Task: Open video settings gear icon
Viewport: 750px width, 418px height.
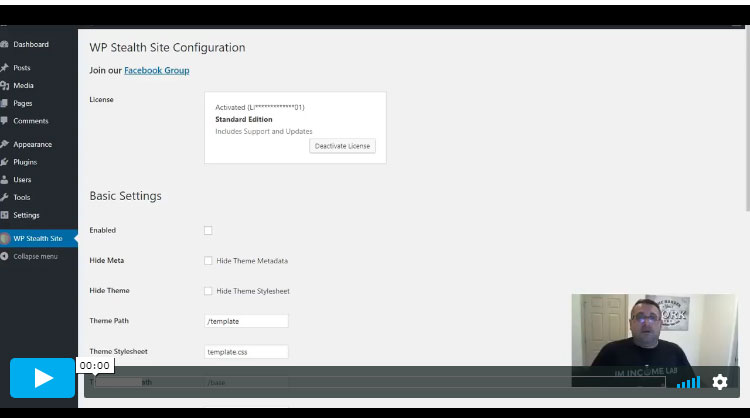Action: [x=720, y=382]
